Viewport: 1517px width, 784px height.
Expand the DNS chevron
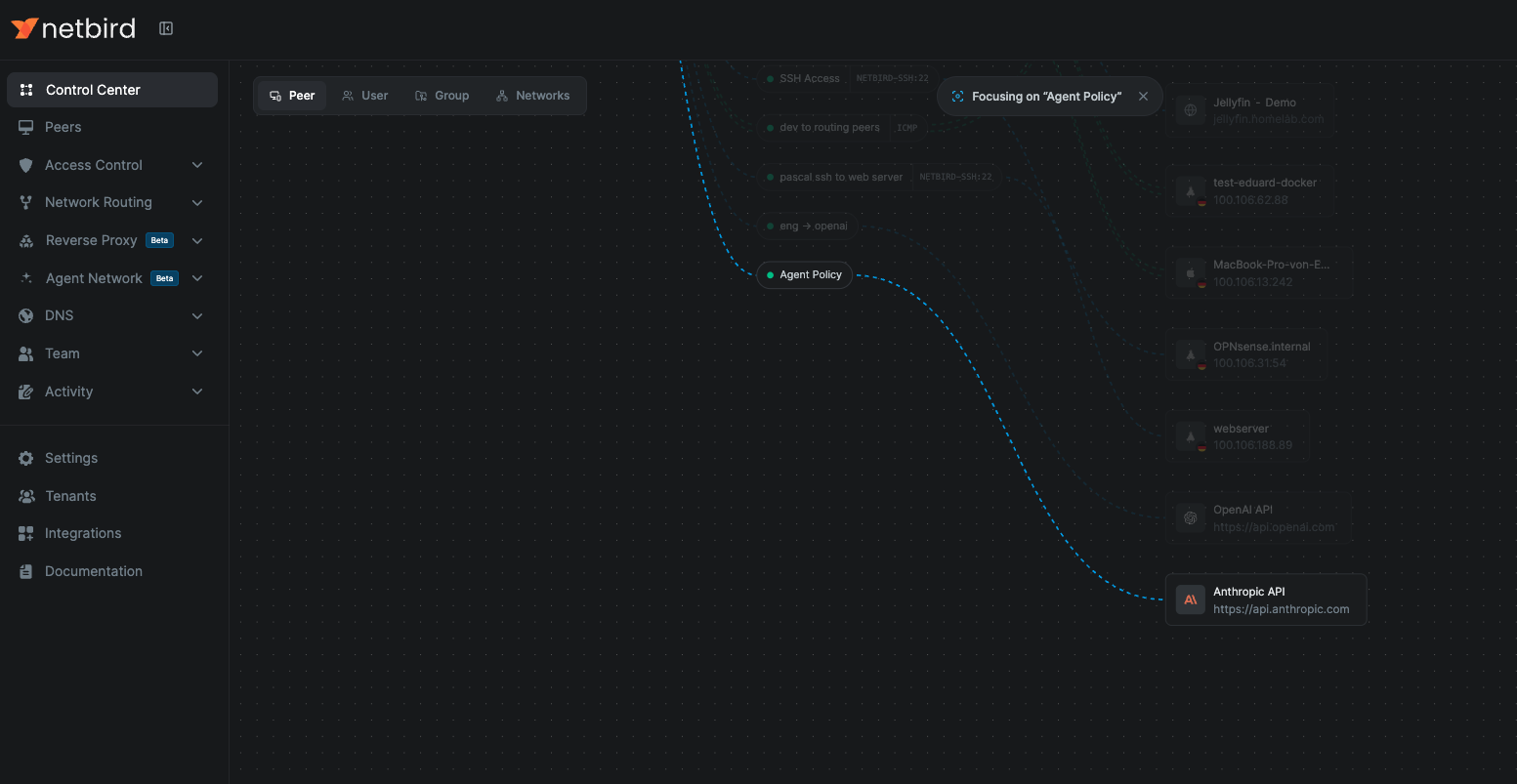(x=197, y=315)
